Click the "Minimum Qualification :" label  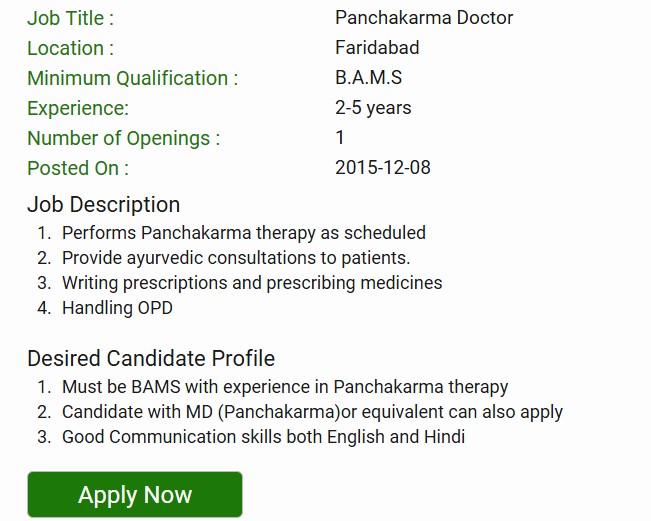point(132,78)
